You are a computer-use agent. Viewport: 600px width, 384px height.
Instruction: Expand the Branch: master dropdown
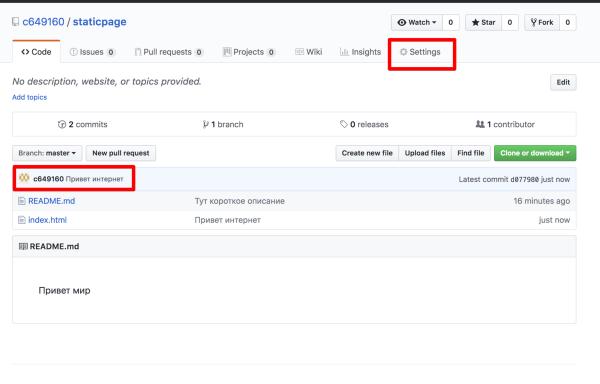[47, 153]
